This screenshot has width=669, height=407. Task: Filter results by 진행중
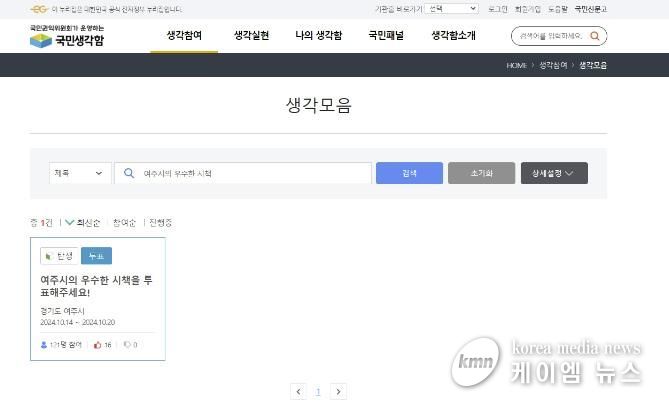(x=160, y=222)
